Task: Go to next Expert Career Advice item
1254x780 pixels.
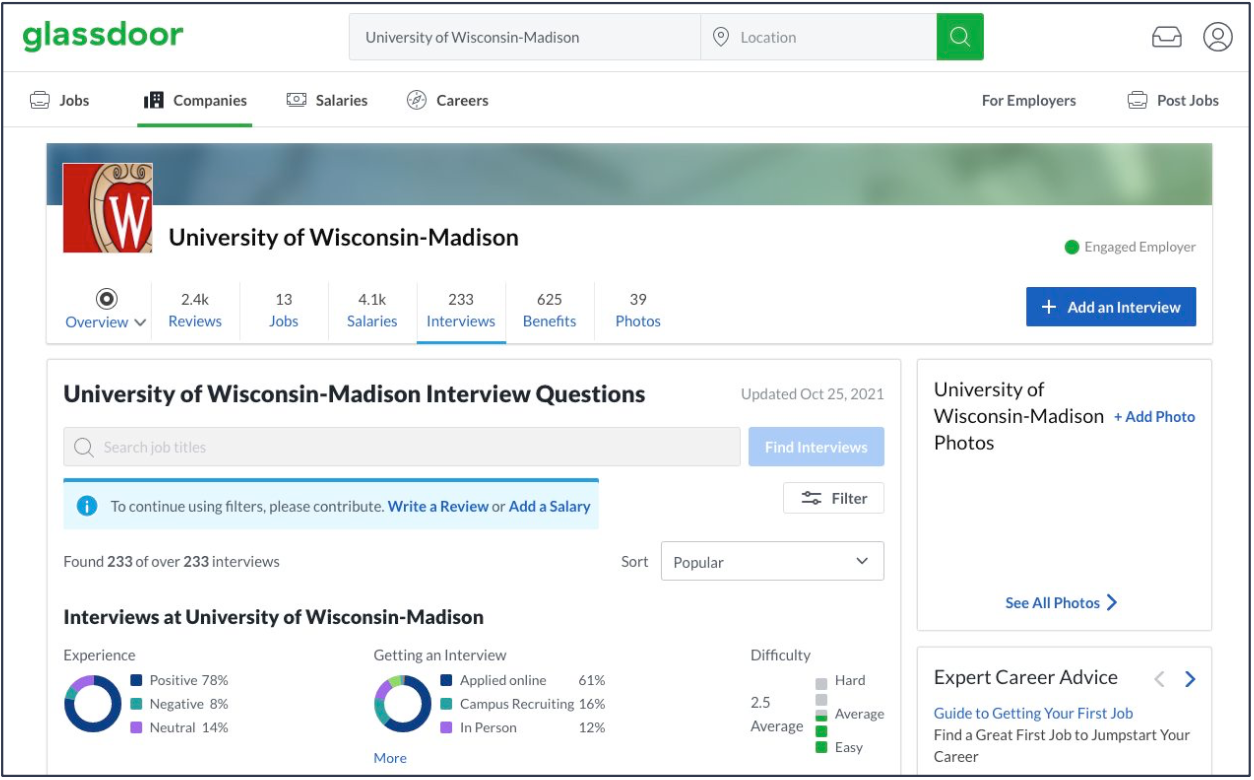Action: tap(1190, 679)
